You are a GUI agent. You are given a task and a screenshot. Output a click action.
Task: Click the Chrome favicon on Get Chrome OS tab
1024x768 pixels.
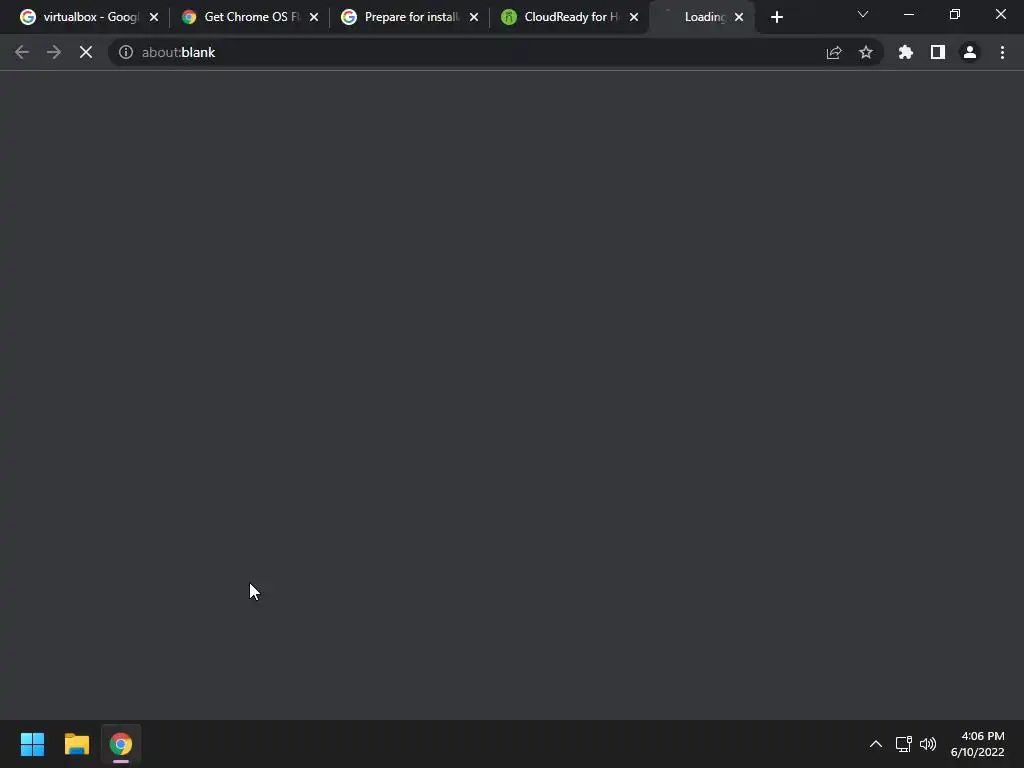[189, 17]
